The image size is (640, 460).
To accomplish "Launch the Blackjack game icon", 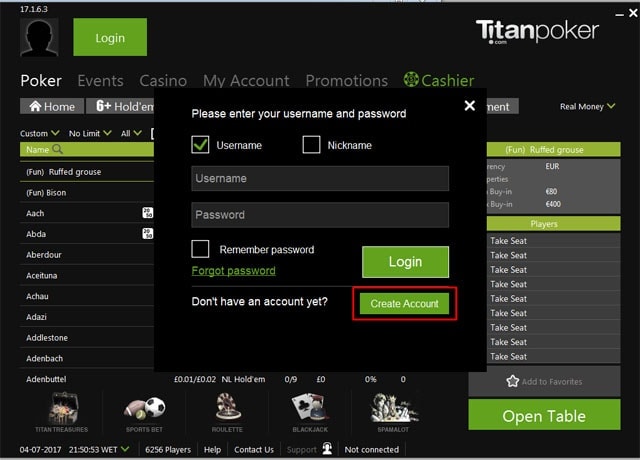I will coord(310,407).
